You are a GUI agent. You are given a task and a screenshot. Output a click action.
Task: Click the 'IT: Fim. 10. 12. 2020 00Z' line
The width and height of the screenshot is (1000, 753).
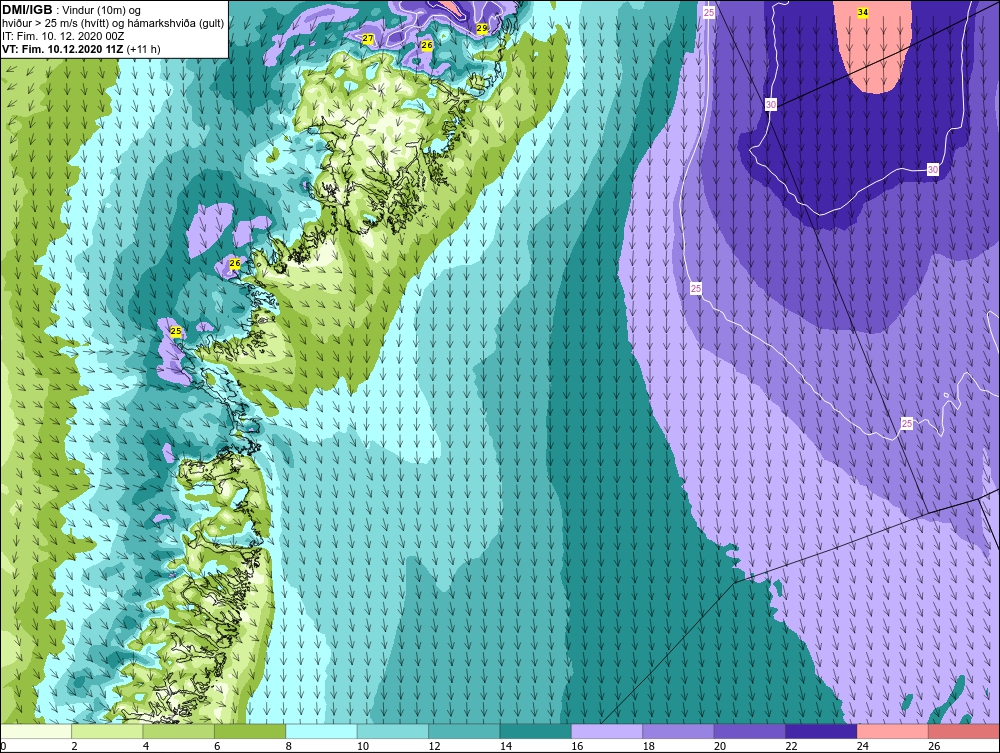[x=62, y=36]
